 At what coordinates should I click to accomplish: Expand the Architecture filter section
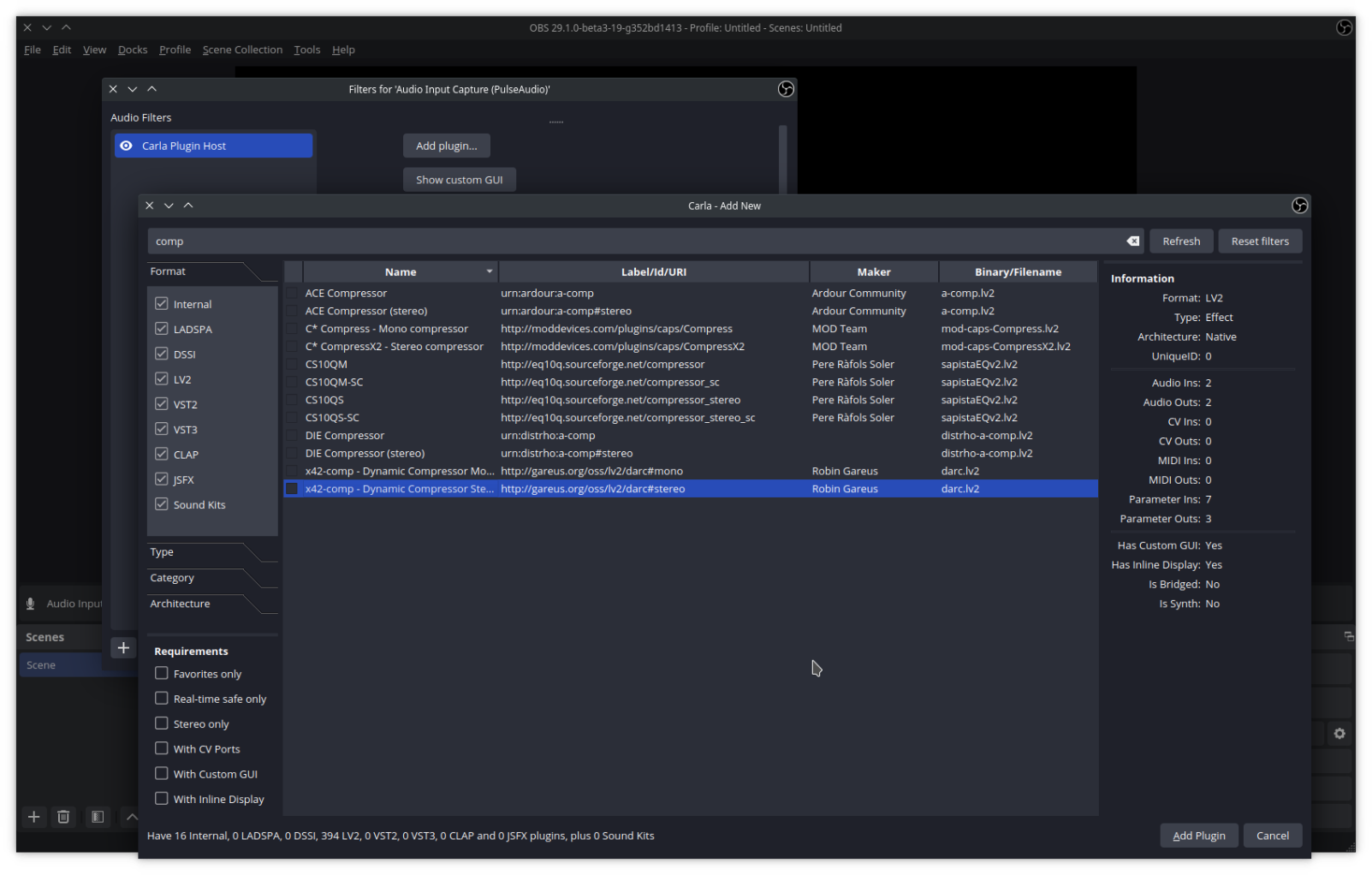click(x=211, y=604)
